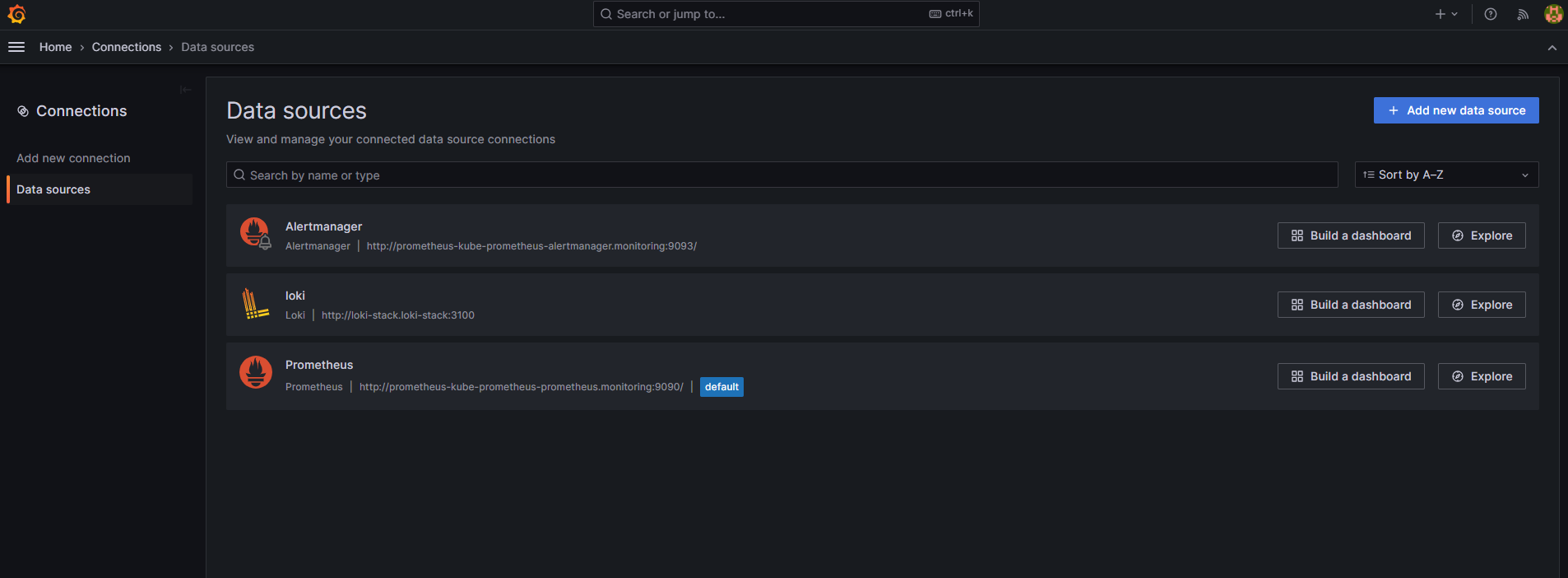Select Data sources in sidebar

(100, 189)
